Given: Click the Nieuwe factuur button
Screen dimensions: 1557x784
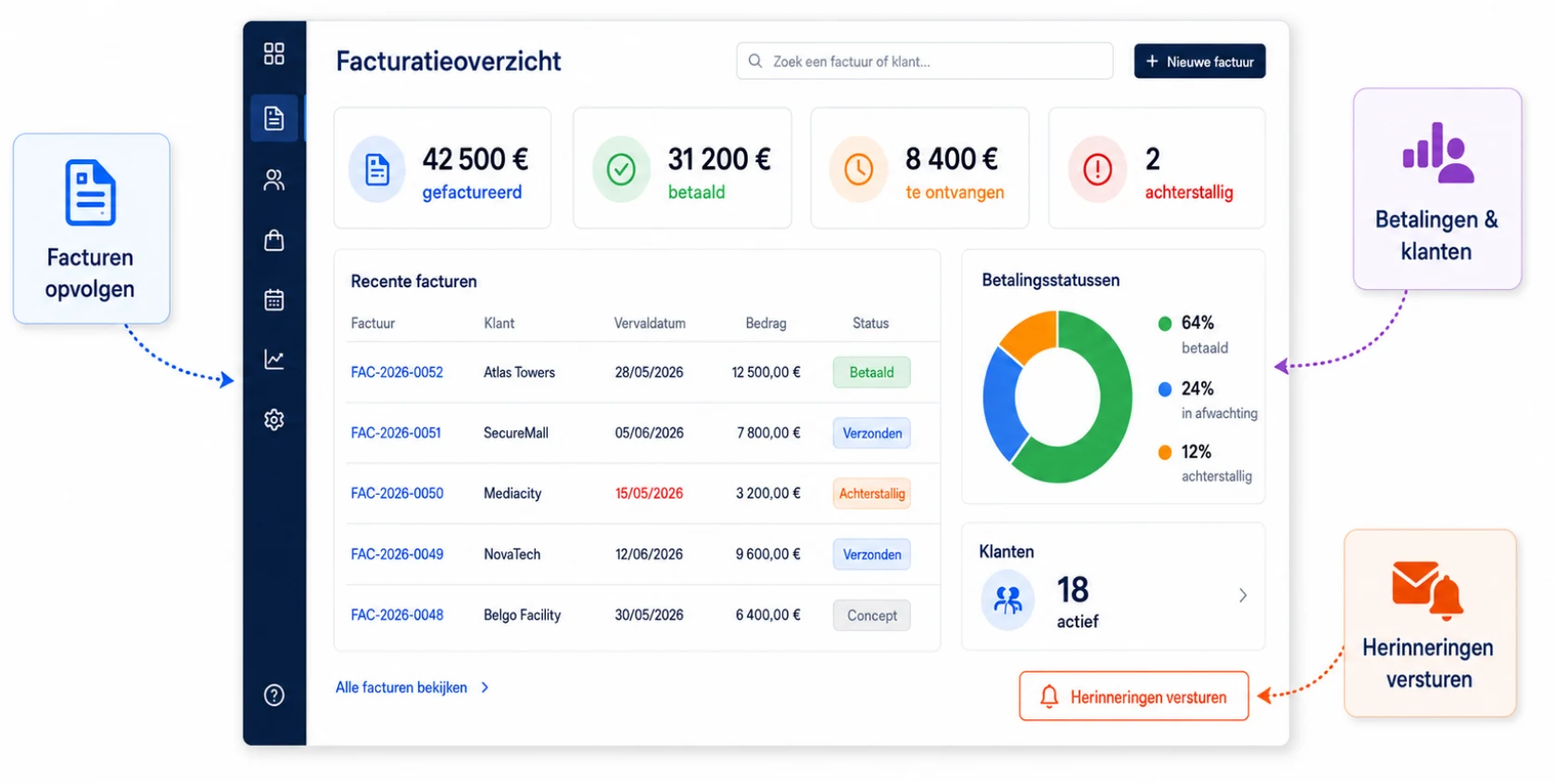Looking at the screenshot, I should click(1199, 61).
